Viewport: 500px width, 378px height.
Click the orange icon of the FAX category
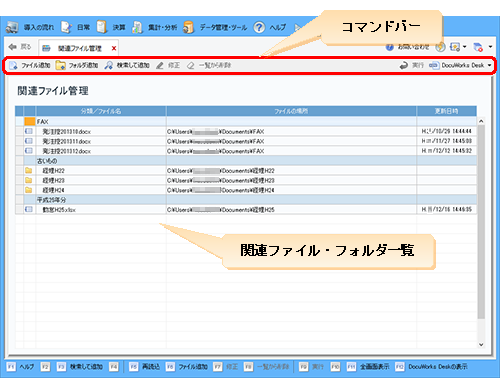coord(30,122)
